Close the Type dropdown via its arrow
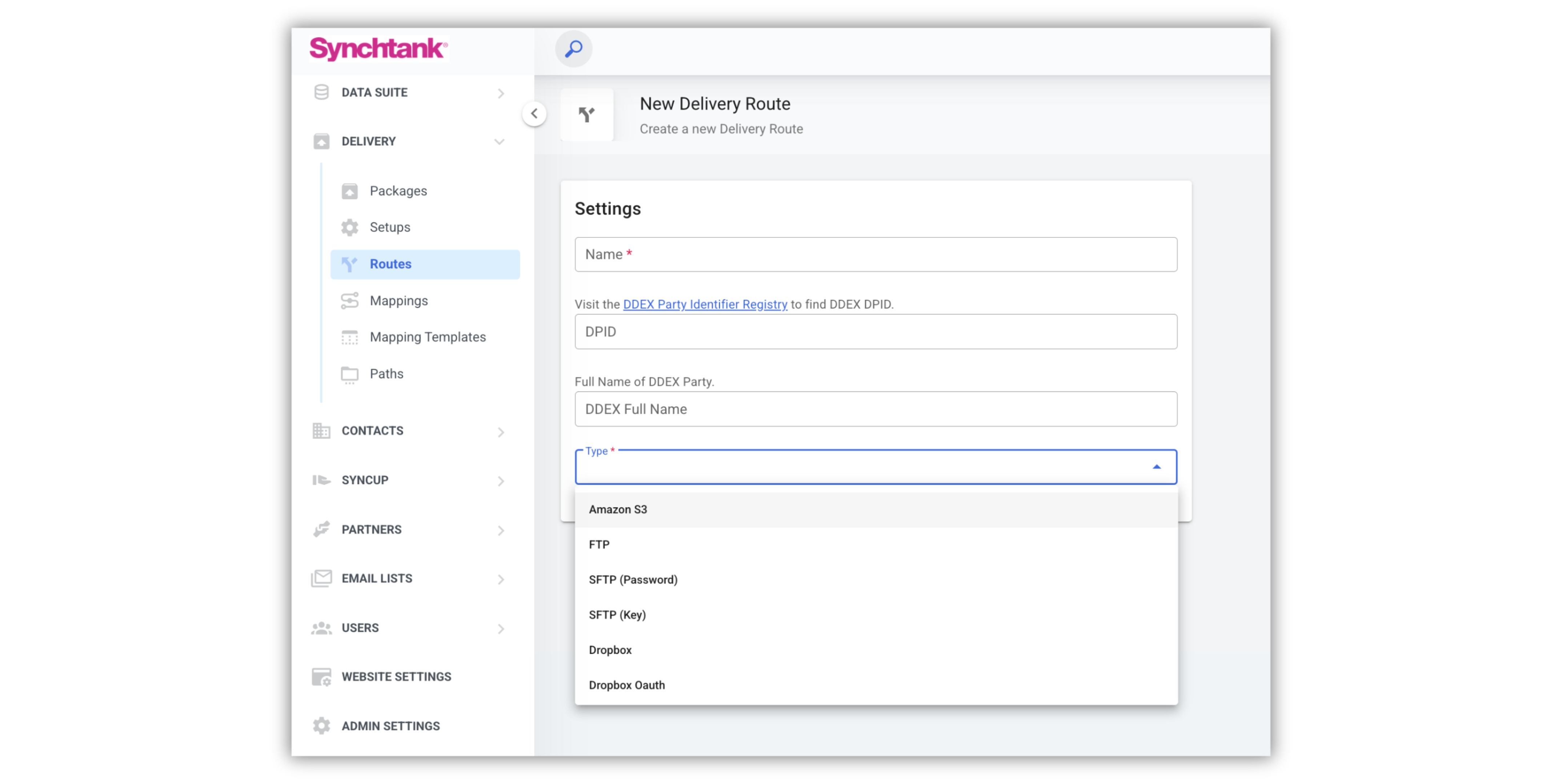 point(1156,467)
